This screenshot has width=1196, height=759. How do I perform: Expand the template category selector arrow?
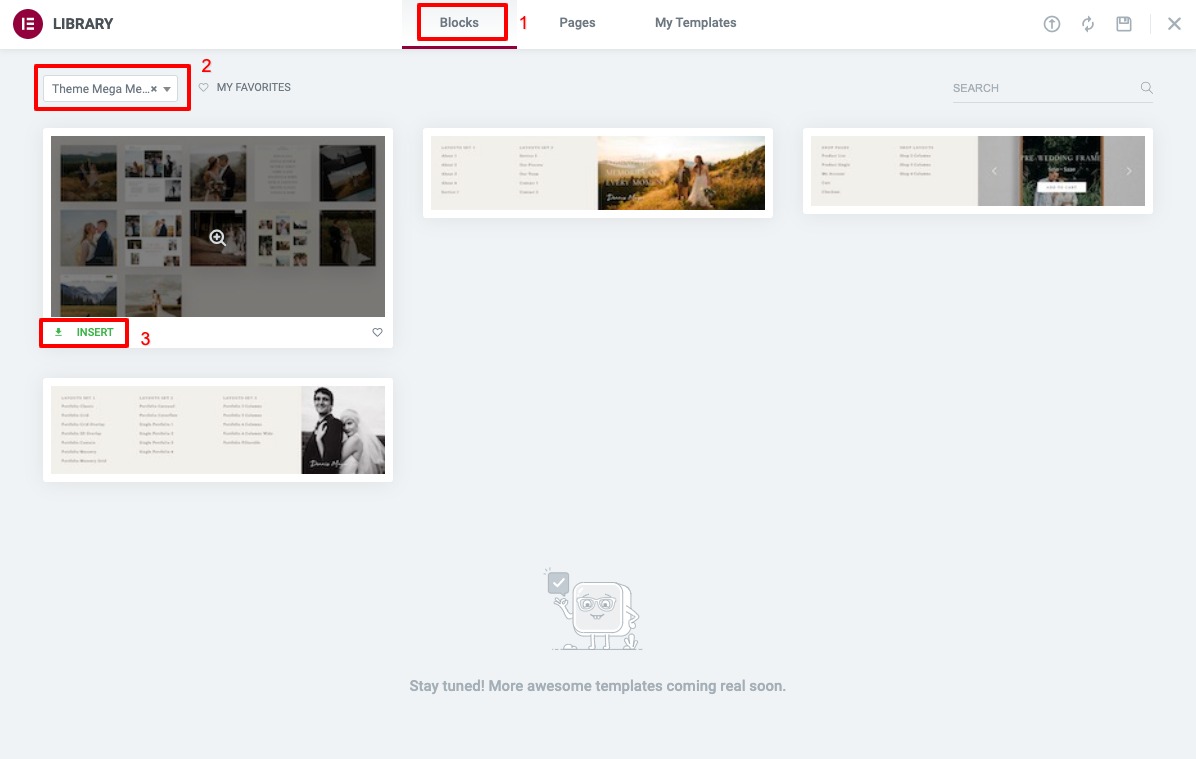[x=167, y=88]
